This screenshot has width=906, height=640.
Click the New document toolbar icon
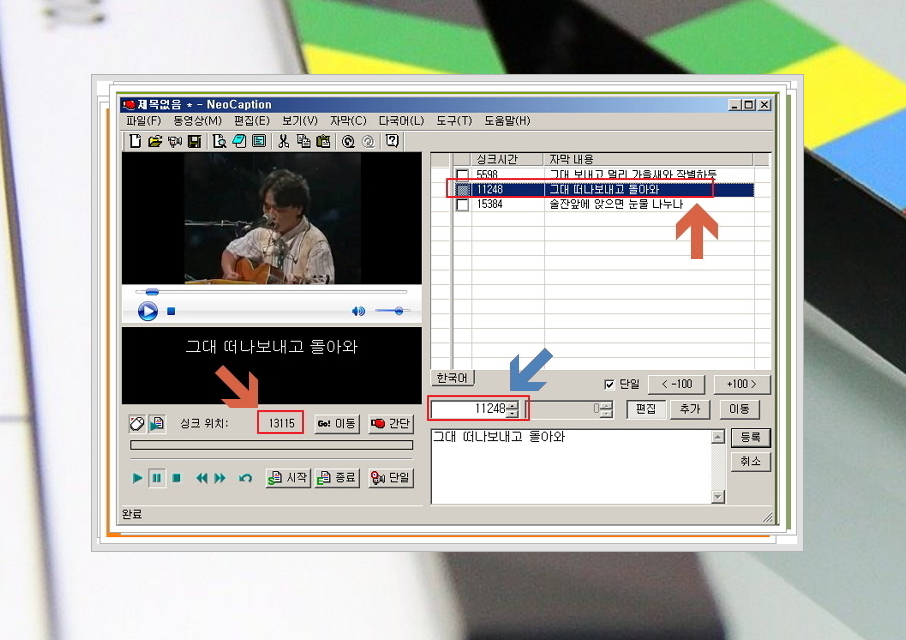point(135,141)
